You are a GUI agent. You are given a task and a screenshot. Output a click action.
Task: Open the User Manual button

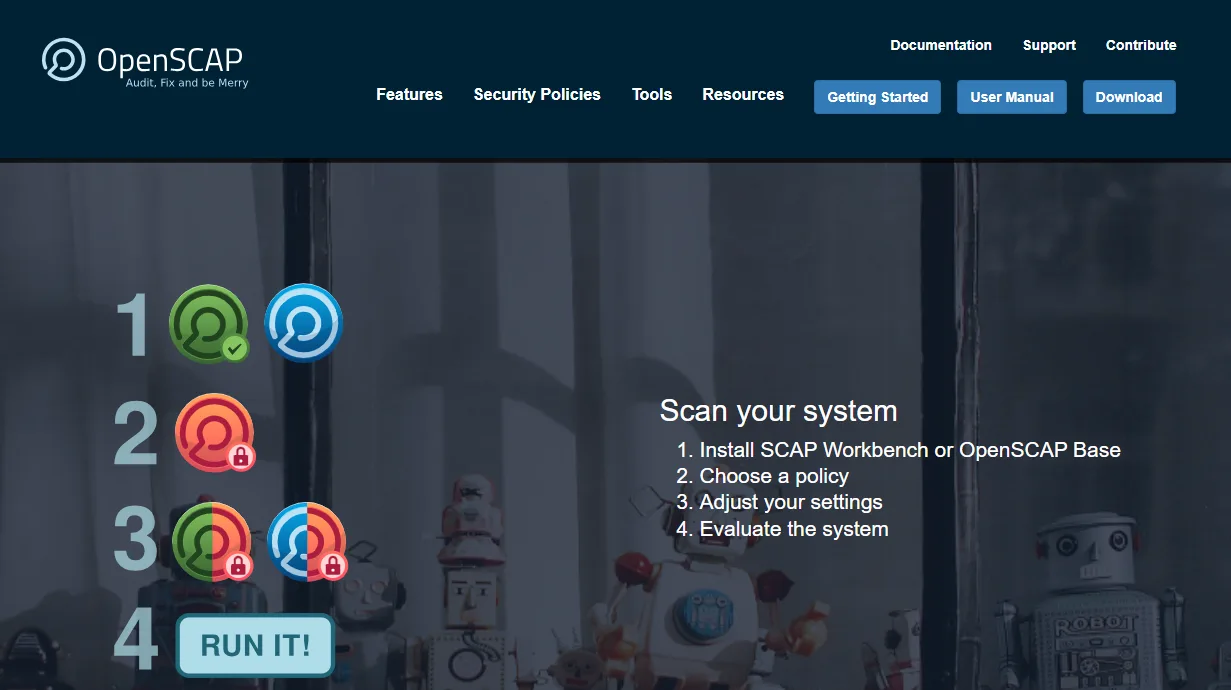[x=1012, y=97]
